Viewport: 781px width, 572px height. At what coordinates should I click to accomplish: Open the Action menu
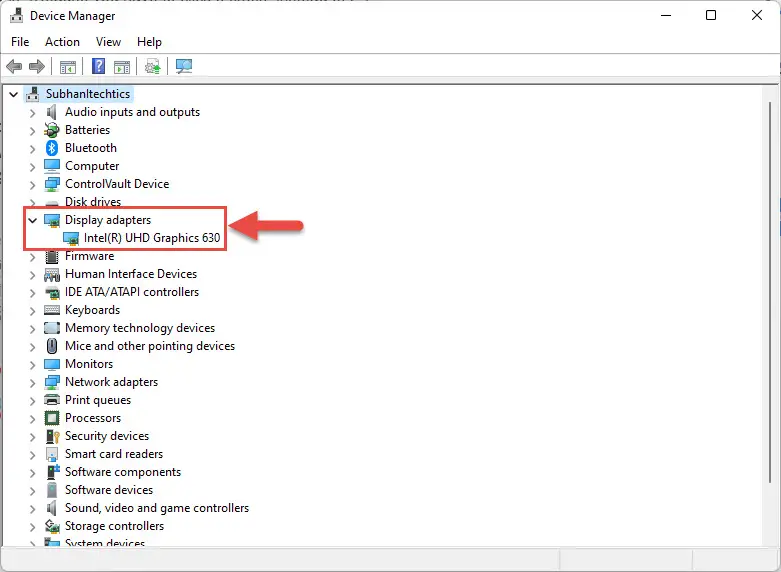[x=62, y=42]
